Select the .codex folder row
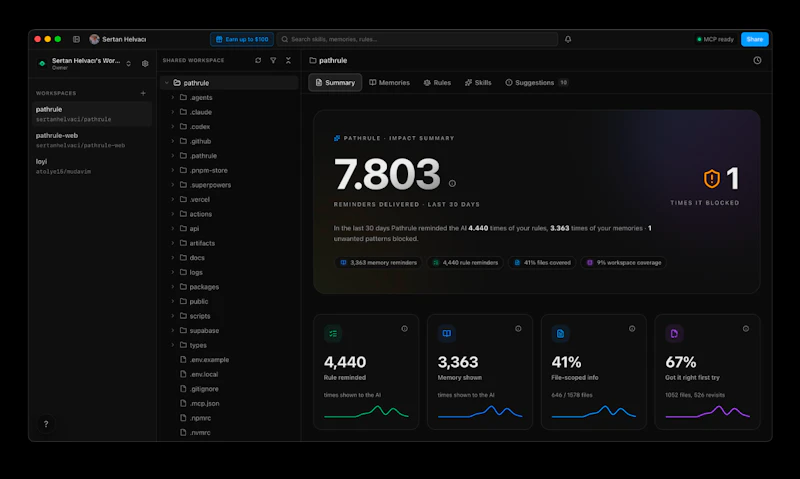The image size is (800, 479). [229, 127]
